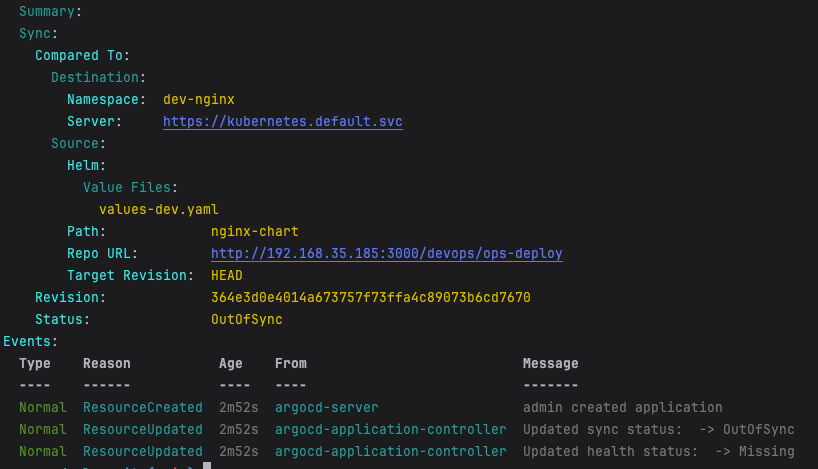Click the Message column header
Image resolution: width=818 pixels, height=469 pixels.
tap(550, 364)
